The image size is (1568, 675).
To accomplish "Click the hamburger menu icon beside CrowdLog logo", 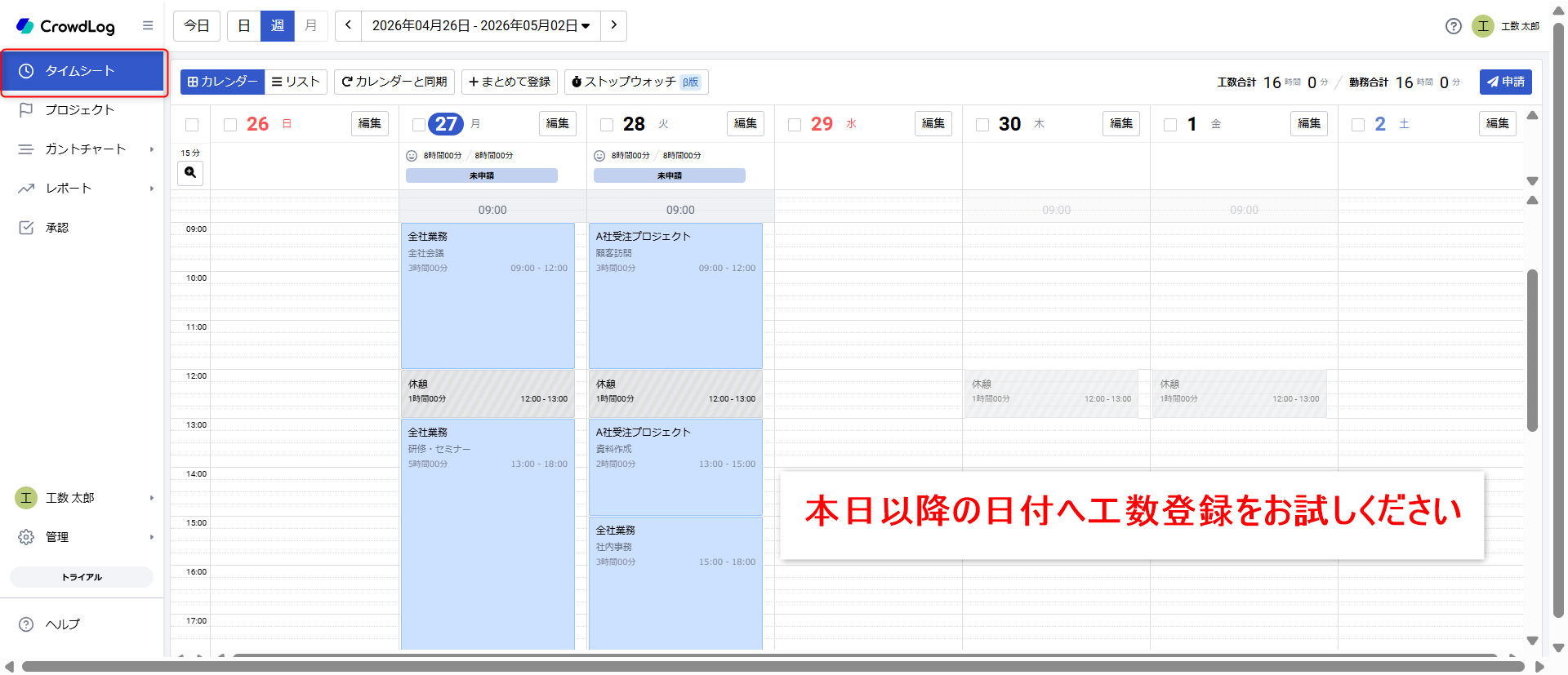I will (148, 26).
